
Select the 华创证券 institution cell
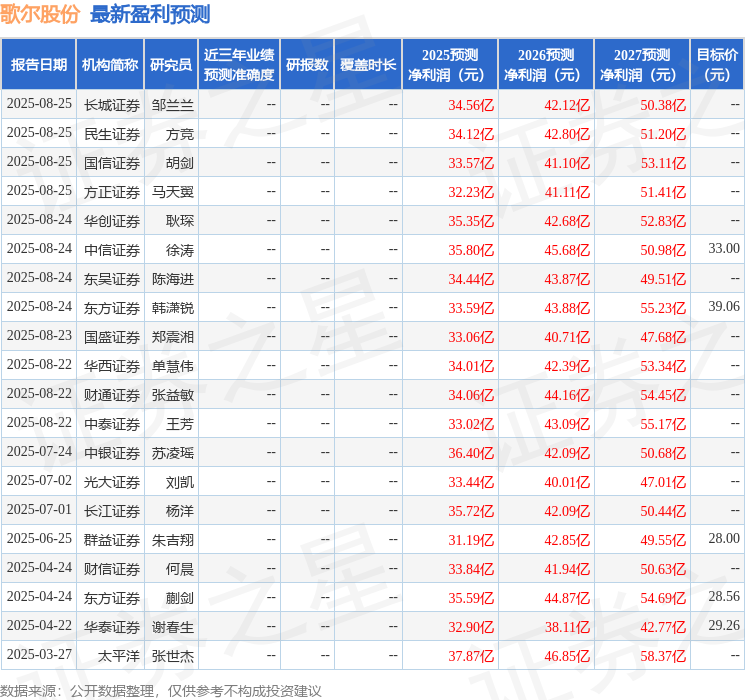[x=112, y=221]
